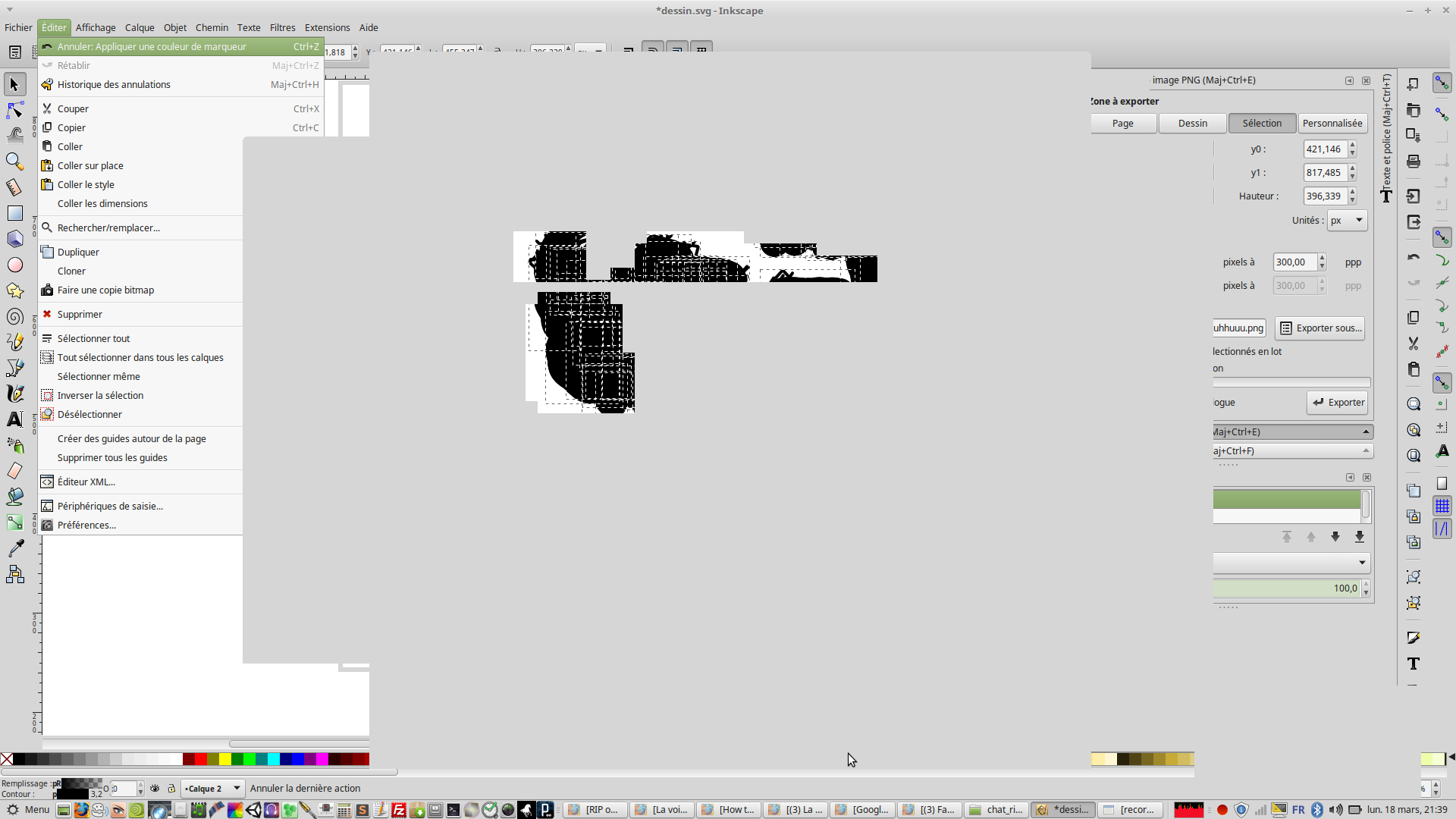The height and width of the screenshot is (819, 1456).
Task: Select the Rectangle tool
Action: pos(14,213)
